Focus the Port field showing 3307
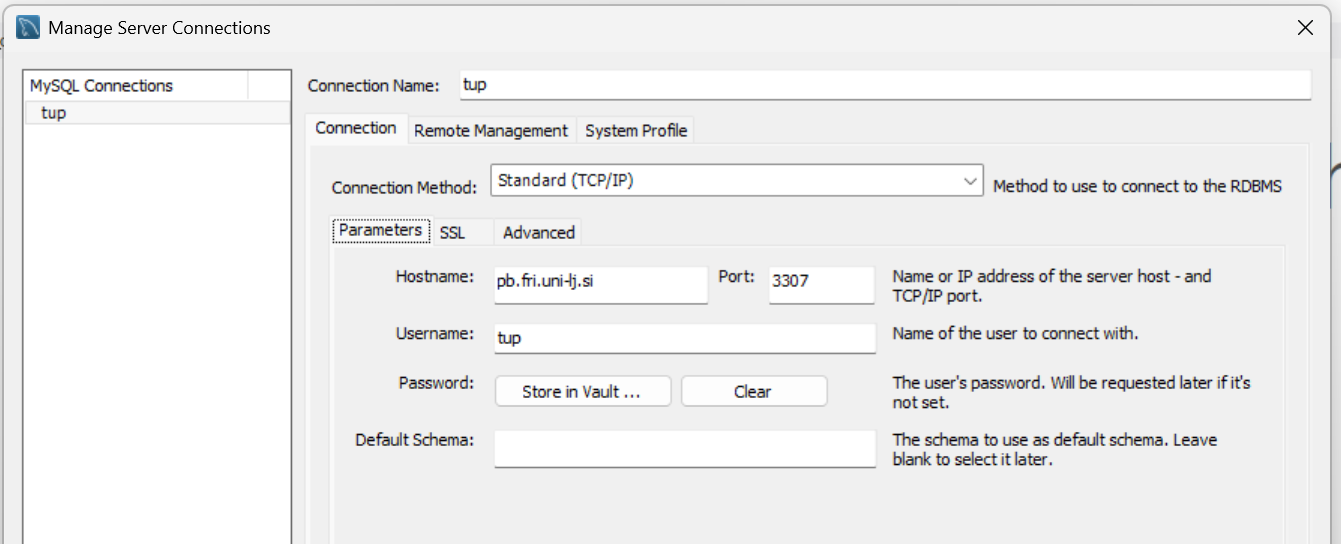 (x=821, y=282)
